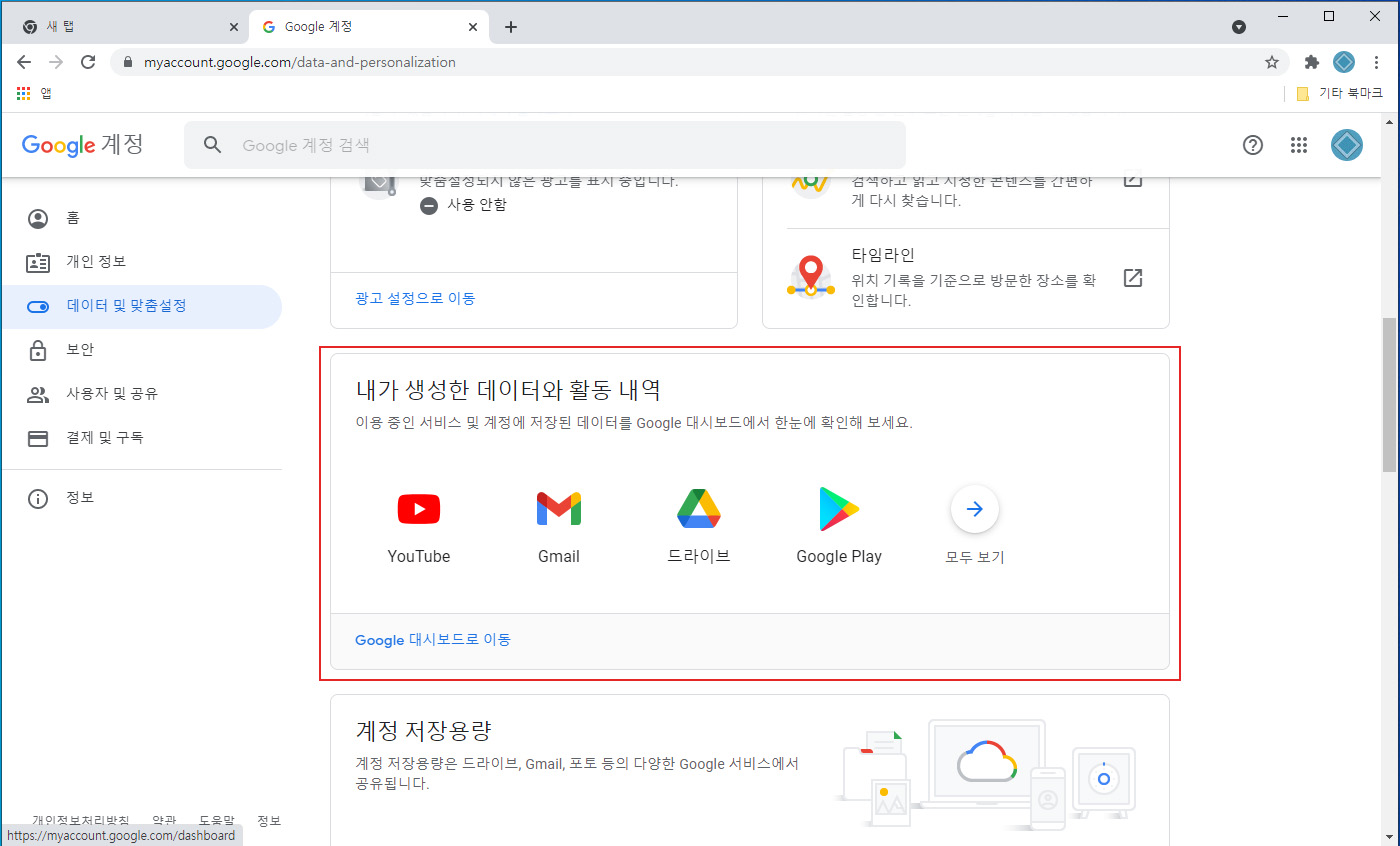Screen dimensions: 1400x846
Task: Bookmark this page with the star icon
Action: [1272, 62]
